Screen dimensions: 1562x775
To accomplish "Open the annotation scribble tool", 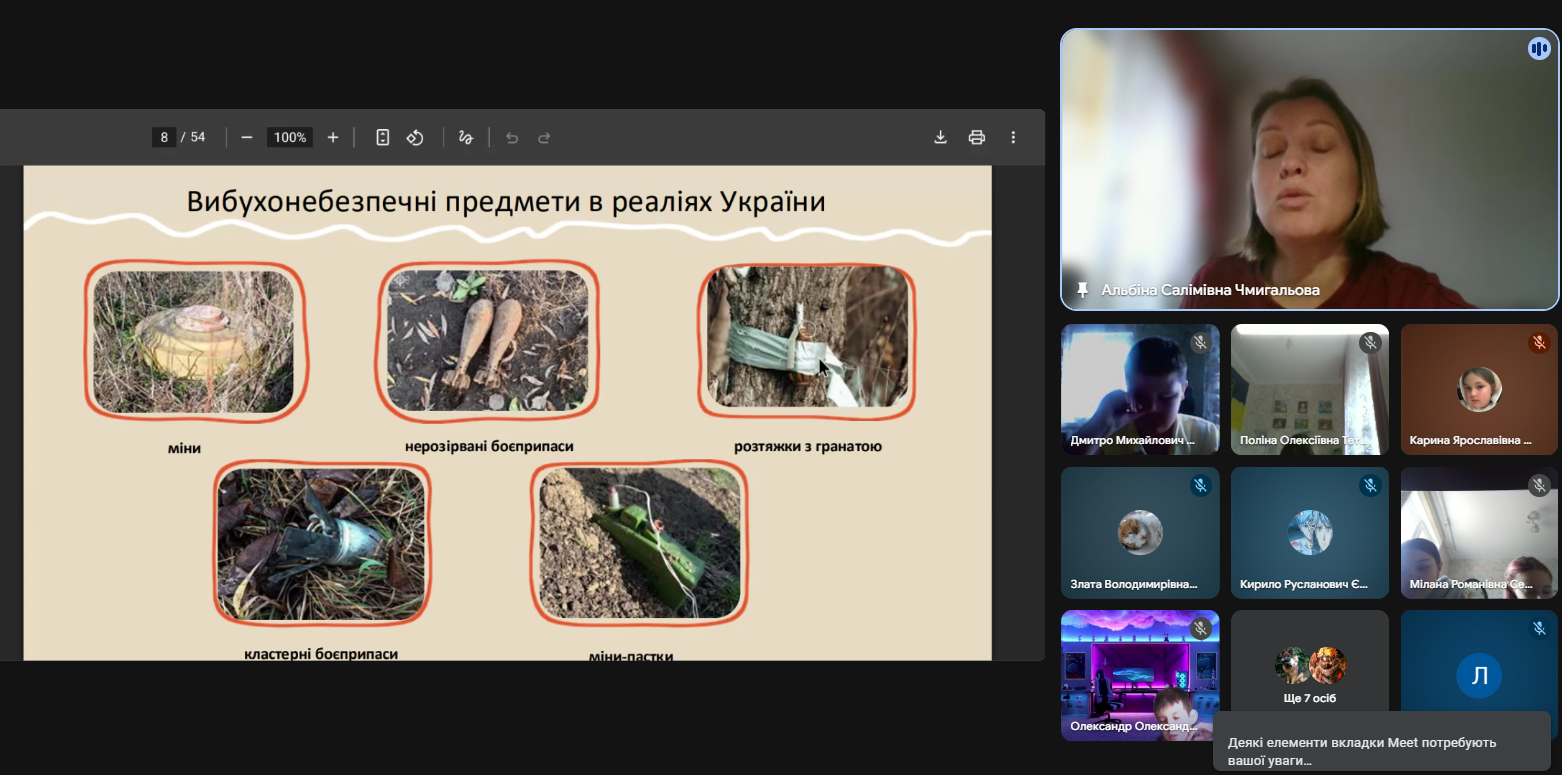I will (x=464, y=137).
